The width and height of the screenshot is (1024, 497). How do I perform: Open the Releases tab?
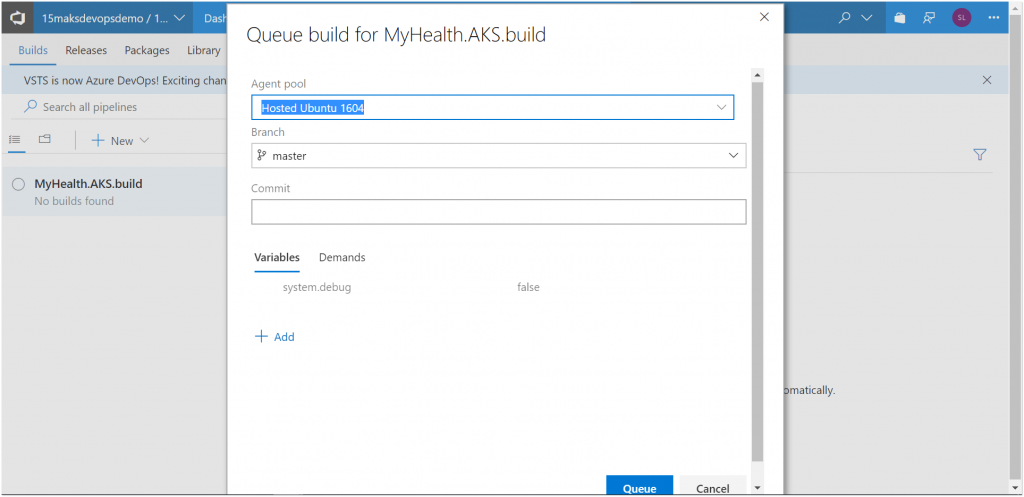click(x=86, y=50)
